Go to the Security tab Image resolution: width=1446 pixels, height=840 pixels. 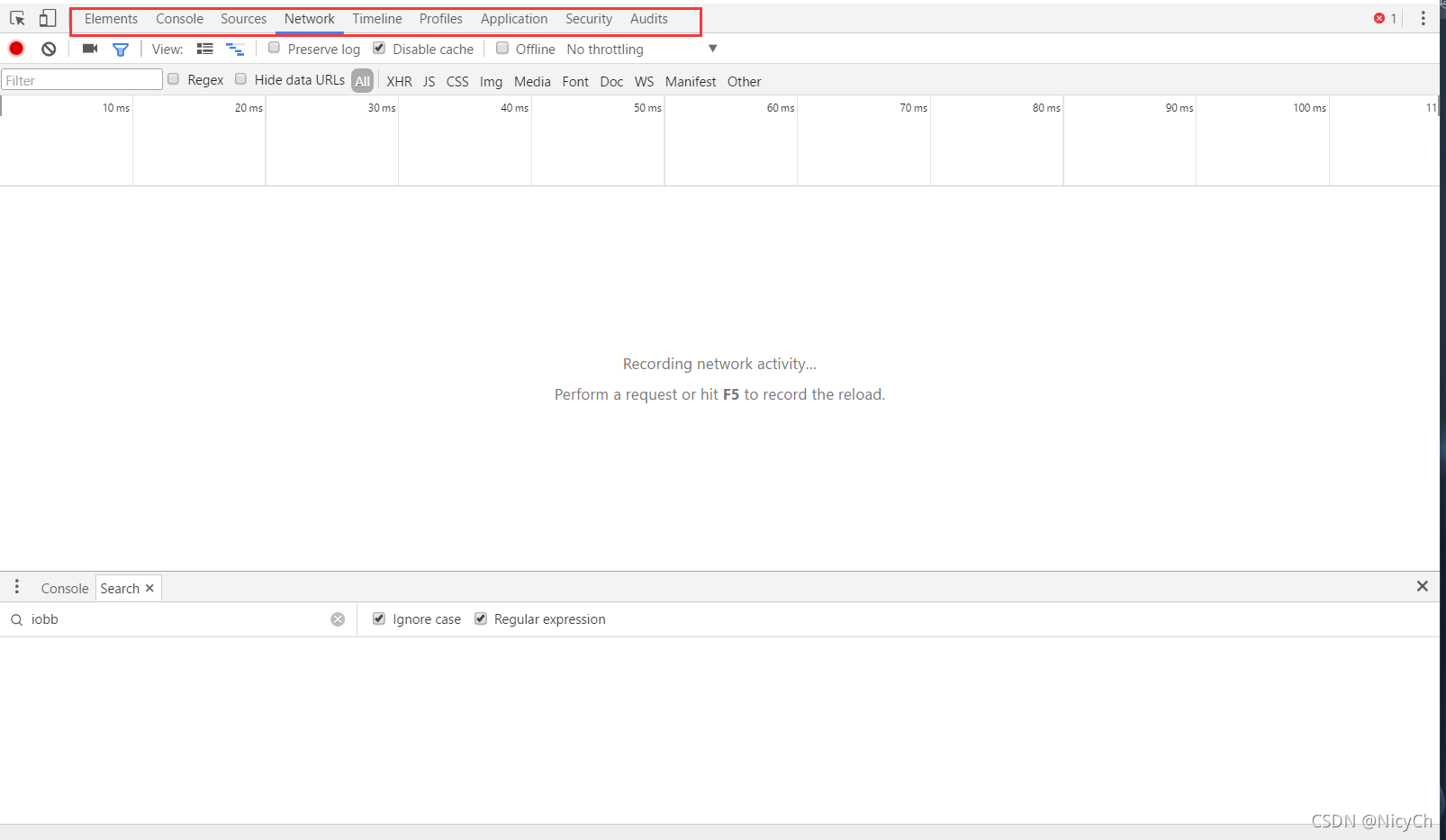click(x=588, y=19)
